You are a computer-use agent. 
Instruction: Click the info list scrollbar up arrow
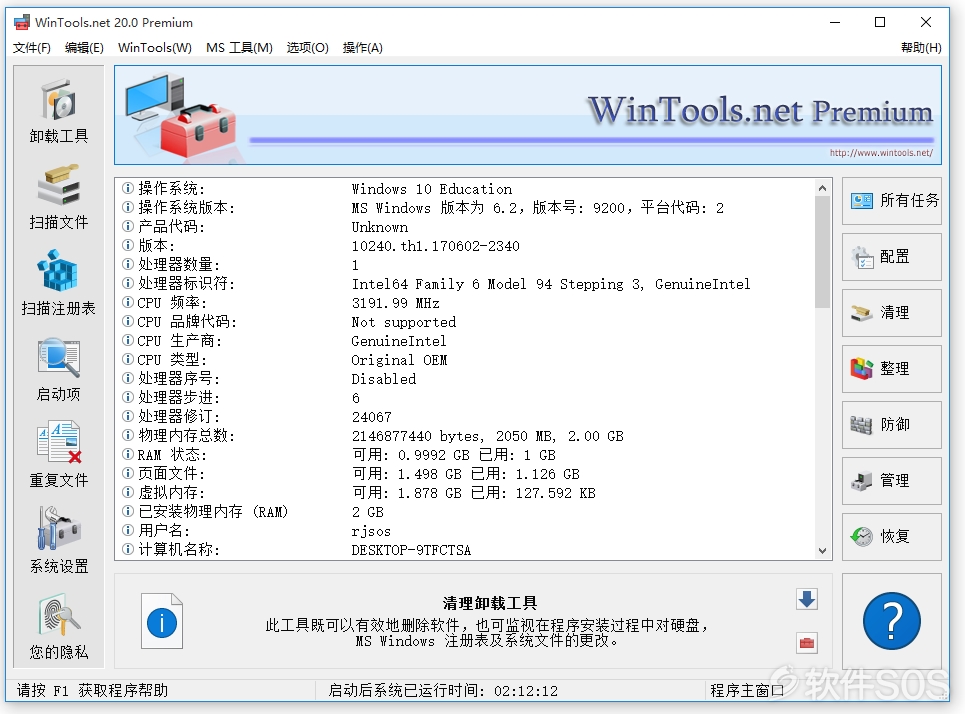pos(822,188)
